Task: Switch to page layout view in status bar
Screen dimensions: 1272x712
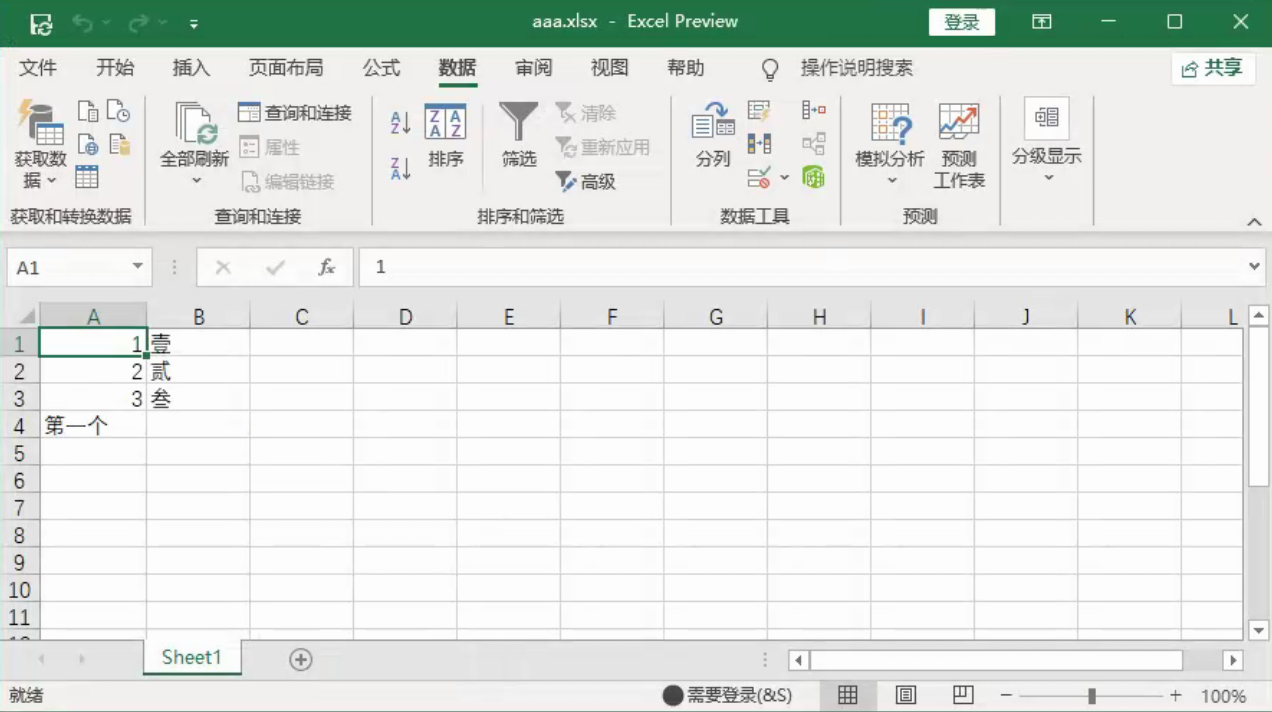Action: click(x=906, y=695)
